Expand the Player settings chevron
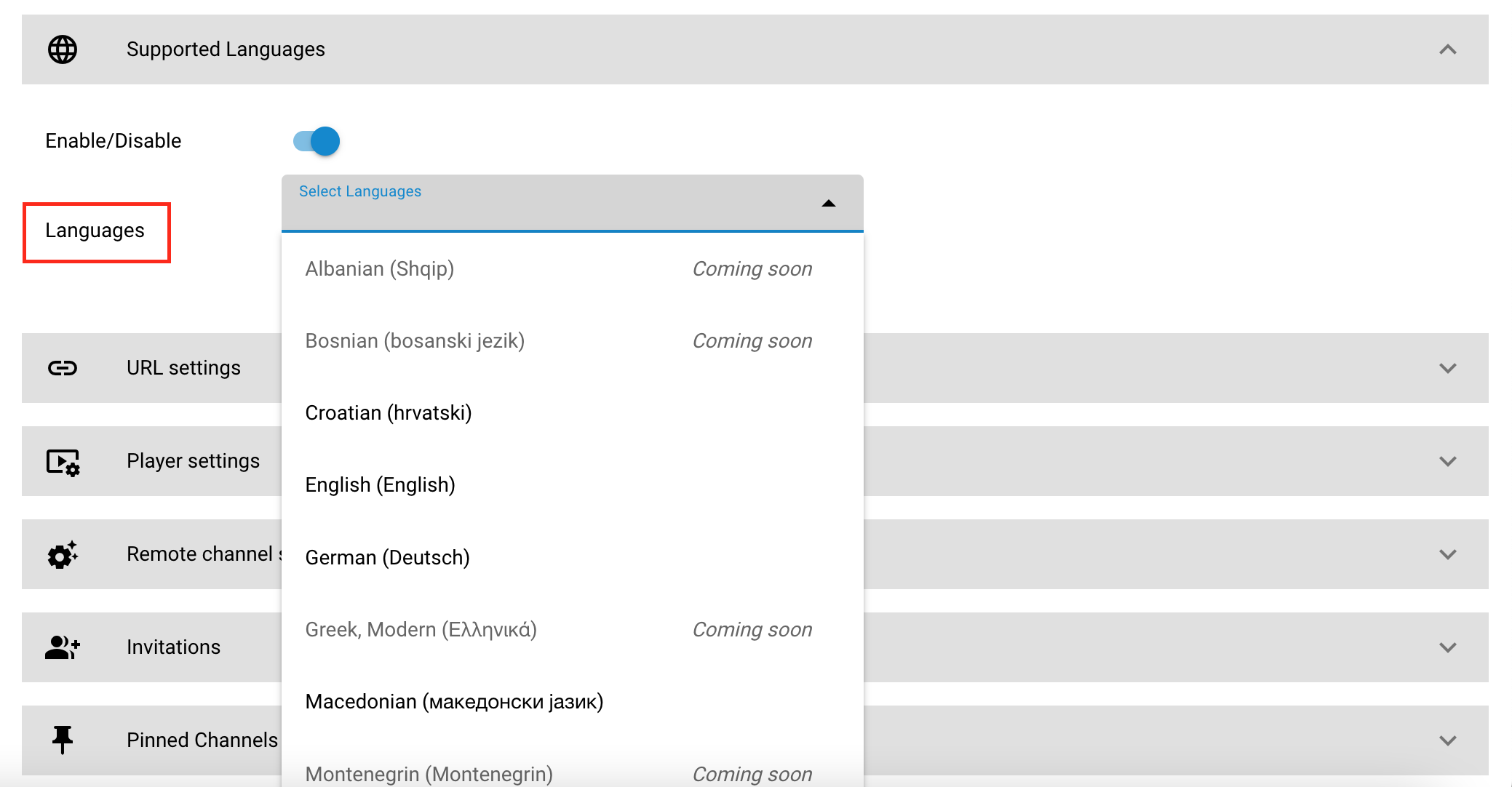1512x787 pixels. click(x=1447, y=461)
